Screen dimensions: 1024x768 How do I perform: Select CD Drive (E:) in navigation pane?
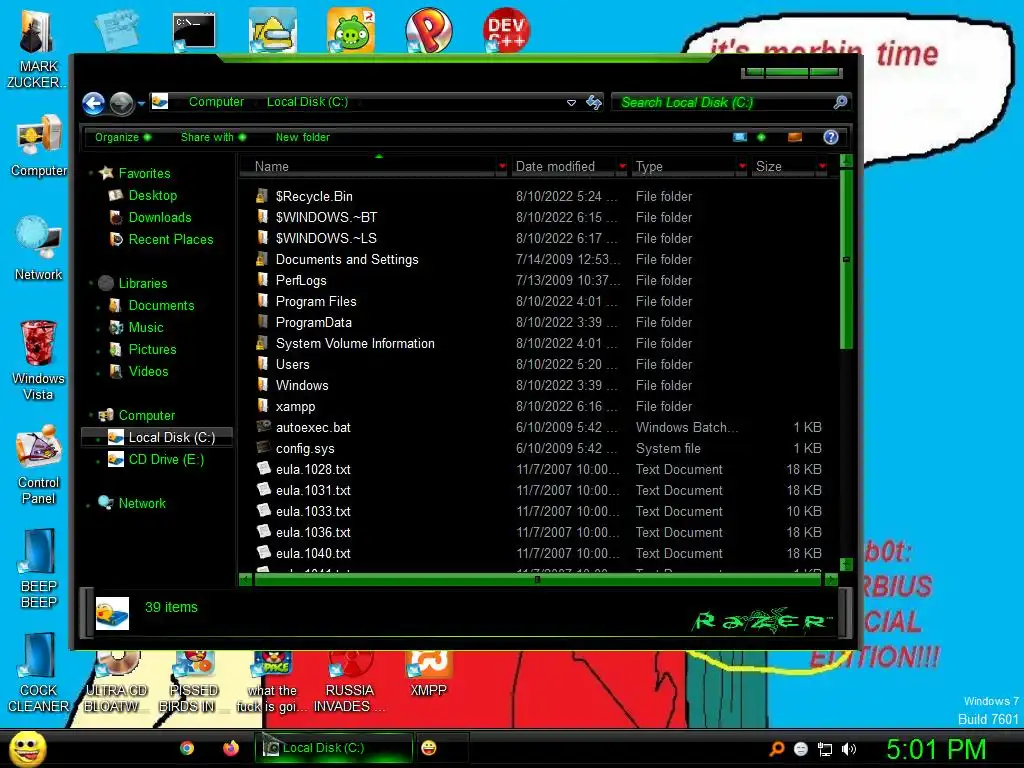[166, 459]
